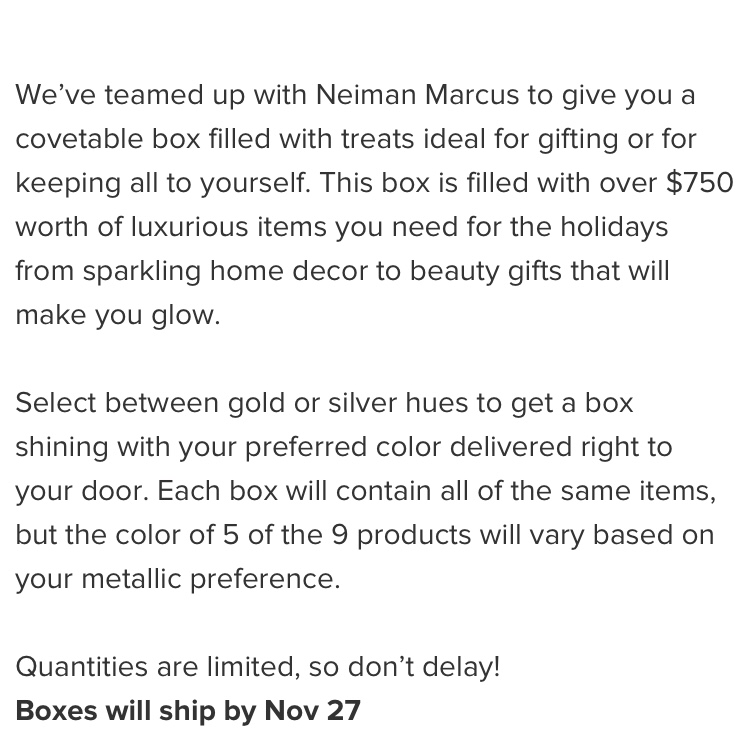
Task: Click the words "We've teamed up"
Action: (x=130, y=94)
